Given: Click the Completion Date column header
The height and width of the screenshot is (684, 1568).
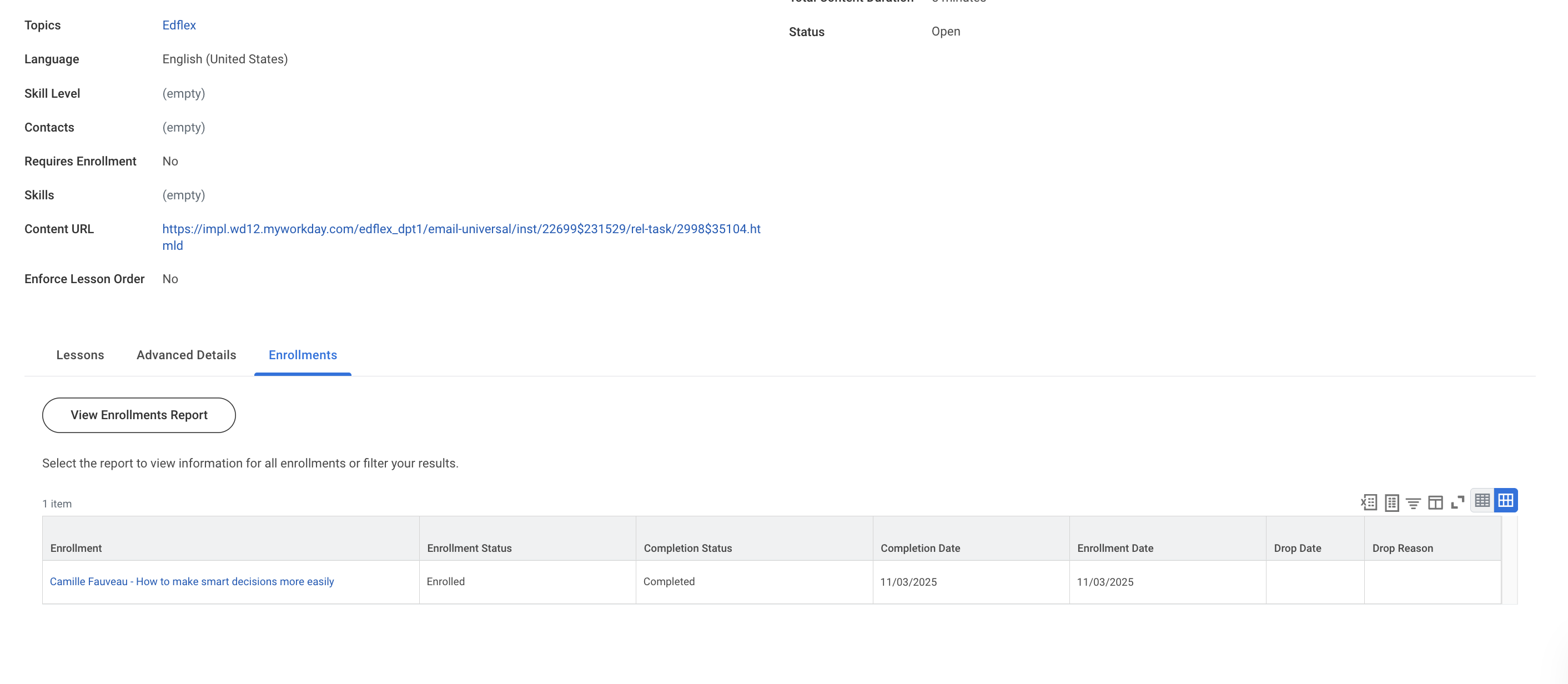Looking at the screenshot, I should 971,539.
